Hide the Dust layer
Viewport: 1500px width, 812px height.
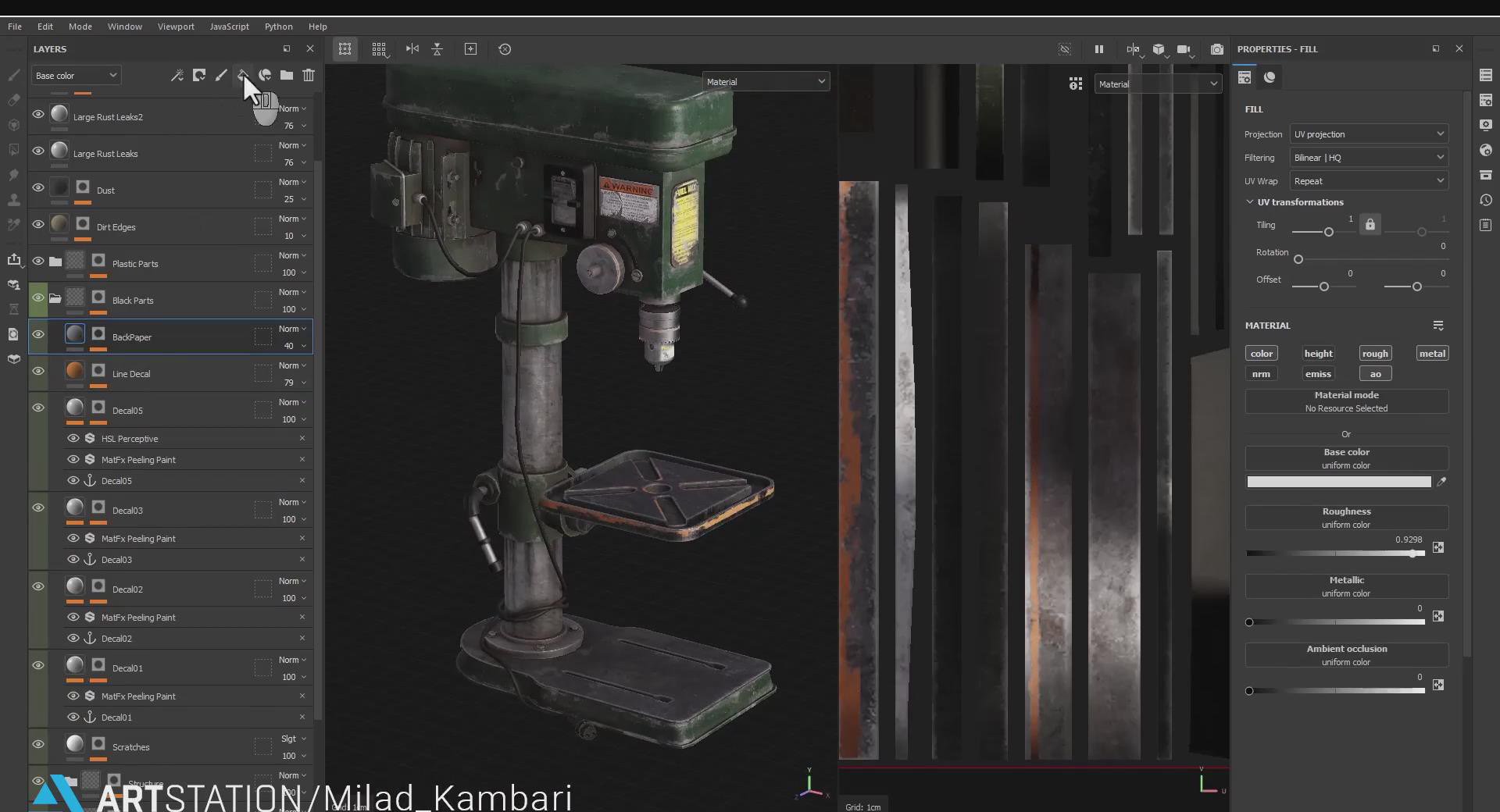(37, 187)
